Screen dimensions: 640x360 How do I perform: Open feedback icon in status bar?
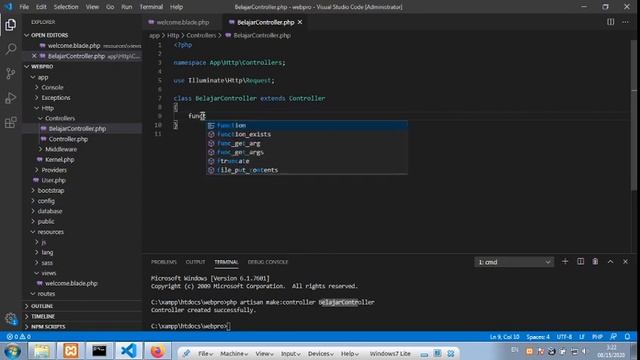[x=613, y=337]
